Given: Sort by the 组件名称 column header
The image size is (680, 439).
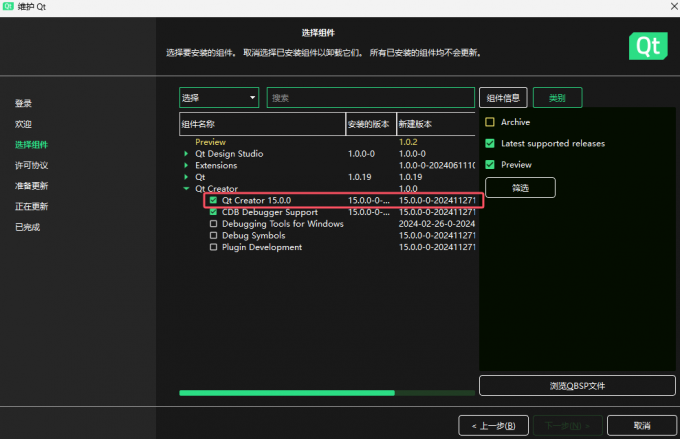Looking at the screenshot, I should pos(262,124).
